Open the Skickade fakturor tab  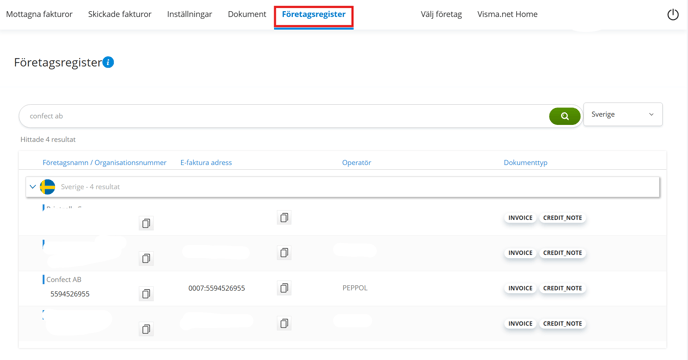[119, 14]
